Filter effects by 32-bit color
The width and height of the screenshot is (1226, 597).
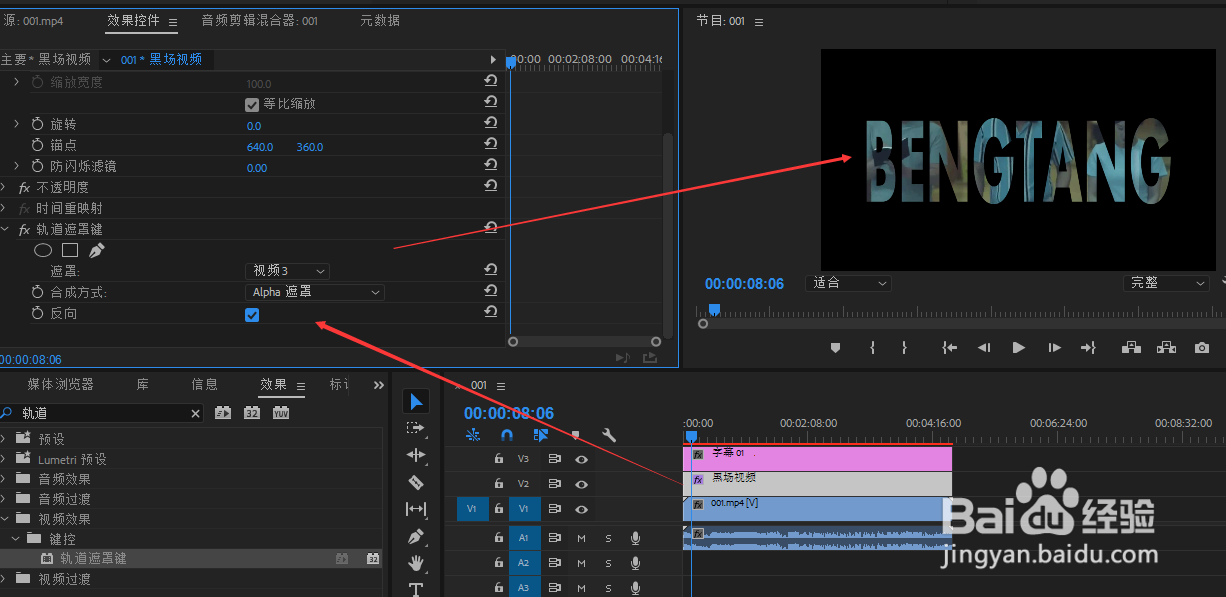click(252, 413)
